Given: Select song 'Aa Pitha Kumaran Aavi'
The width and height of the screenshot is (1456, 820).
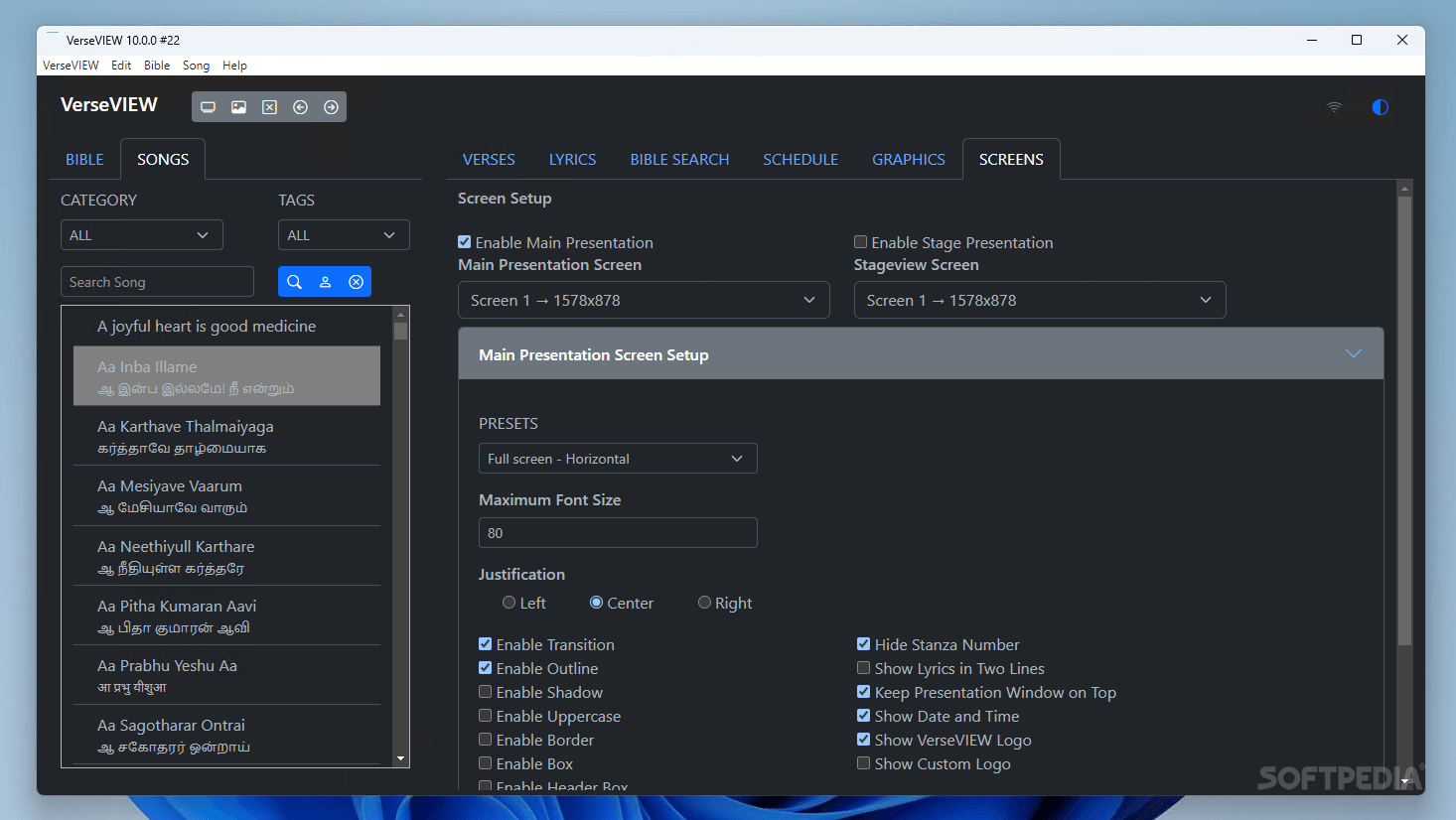Looking at the screenshot, I should 226,615.
